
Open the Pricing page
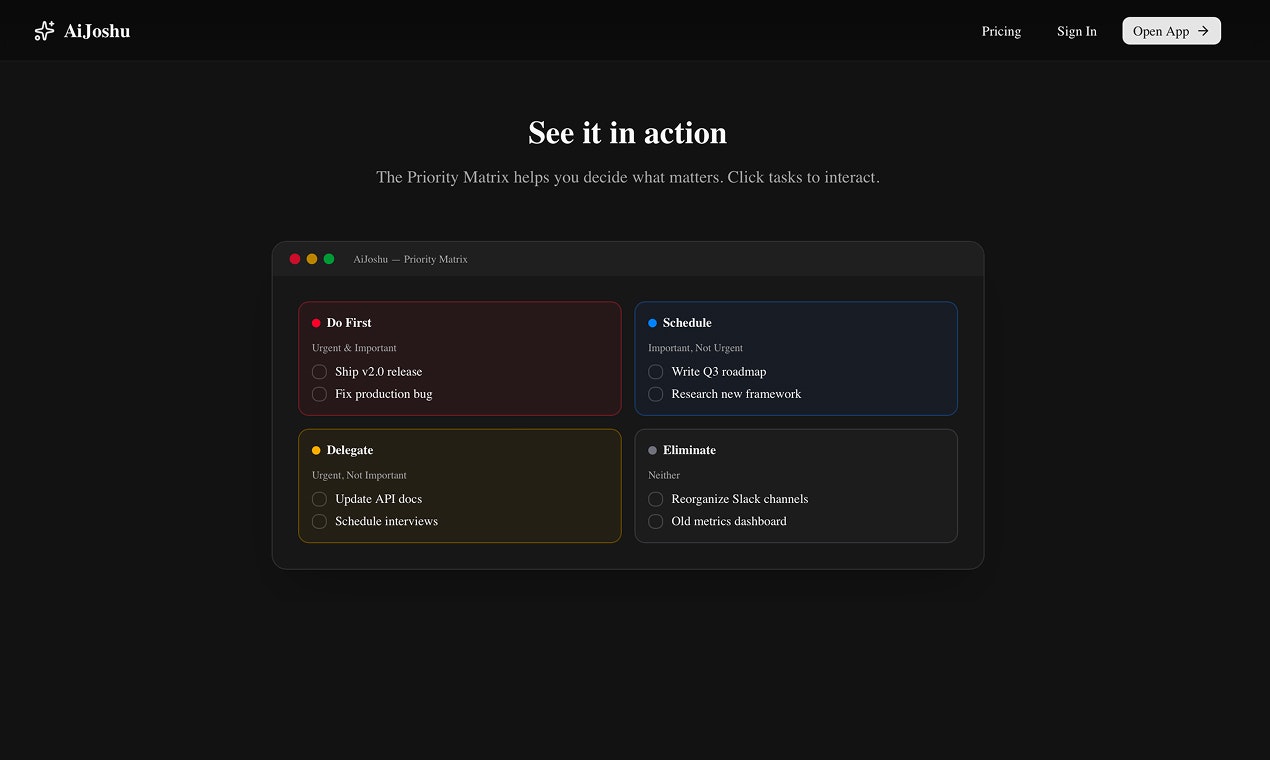(1001, 31)
